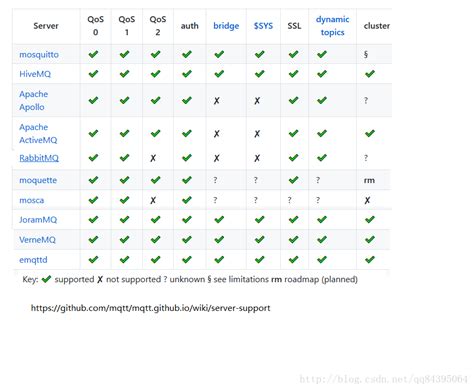Click the bridge column header link
Screen dimensions: 474x390
pos(226,26)
